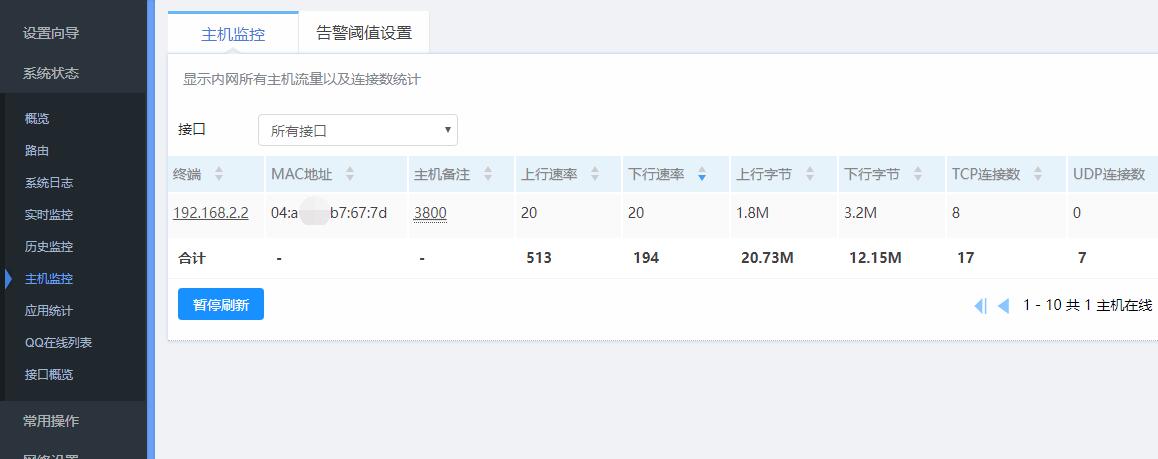Image resolution: width=1158 pixels, height=459 pixels.
Task: Sort by 下行速率 column arrows
Action: coord(702,174)
